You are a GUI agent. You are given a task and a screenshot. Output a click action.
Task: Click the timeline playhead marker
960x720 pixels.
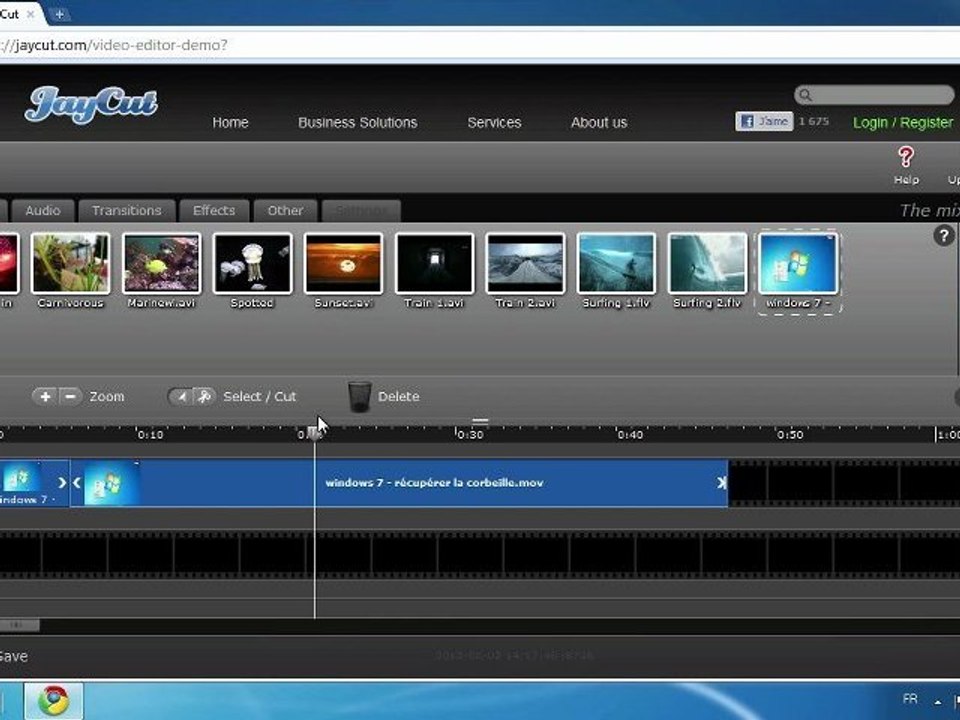(314, 434)
